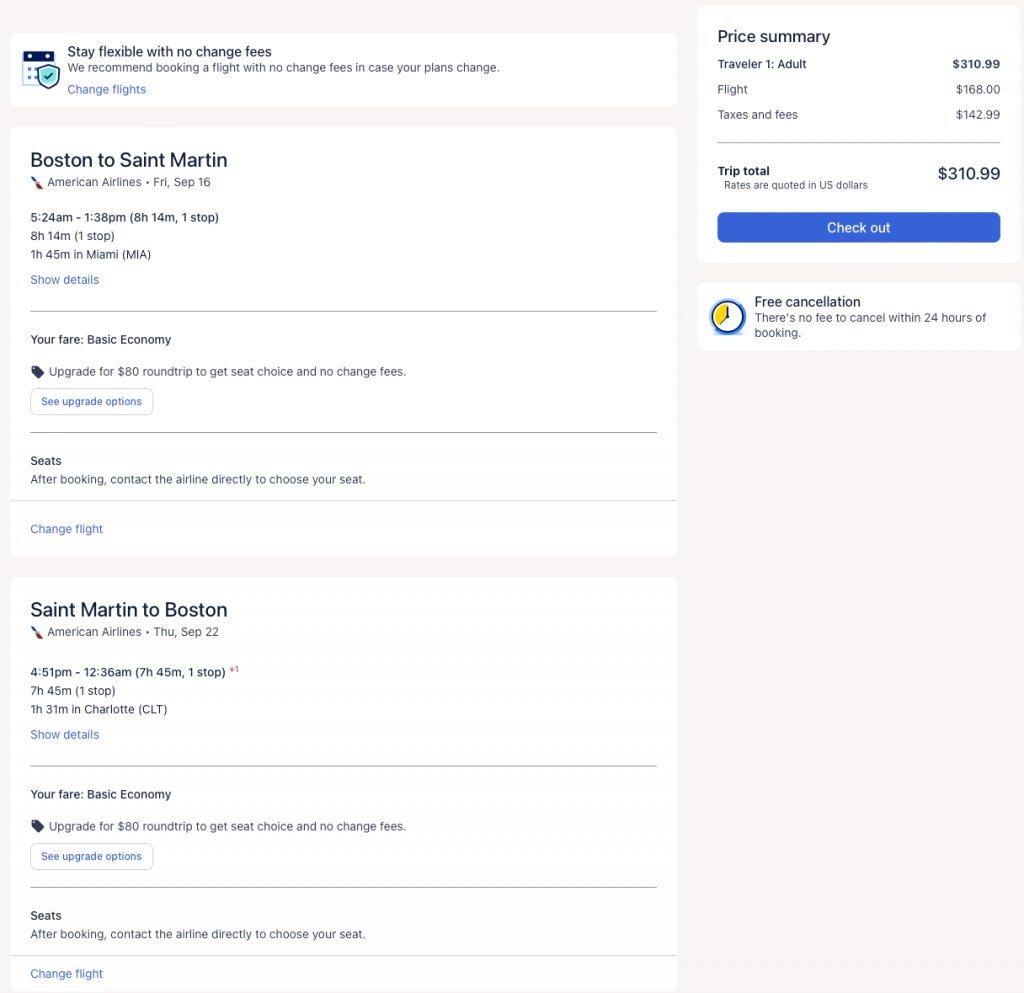
Task: Click the calendar shield no-change-fees icon
Action: tap(41, 68)
